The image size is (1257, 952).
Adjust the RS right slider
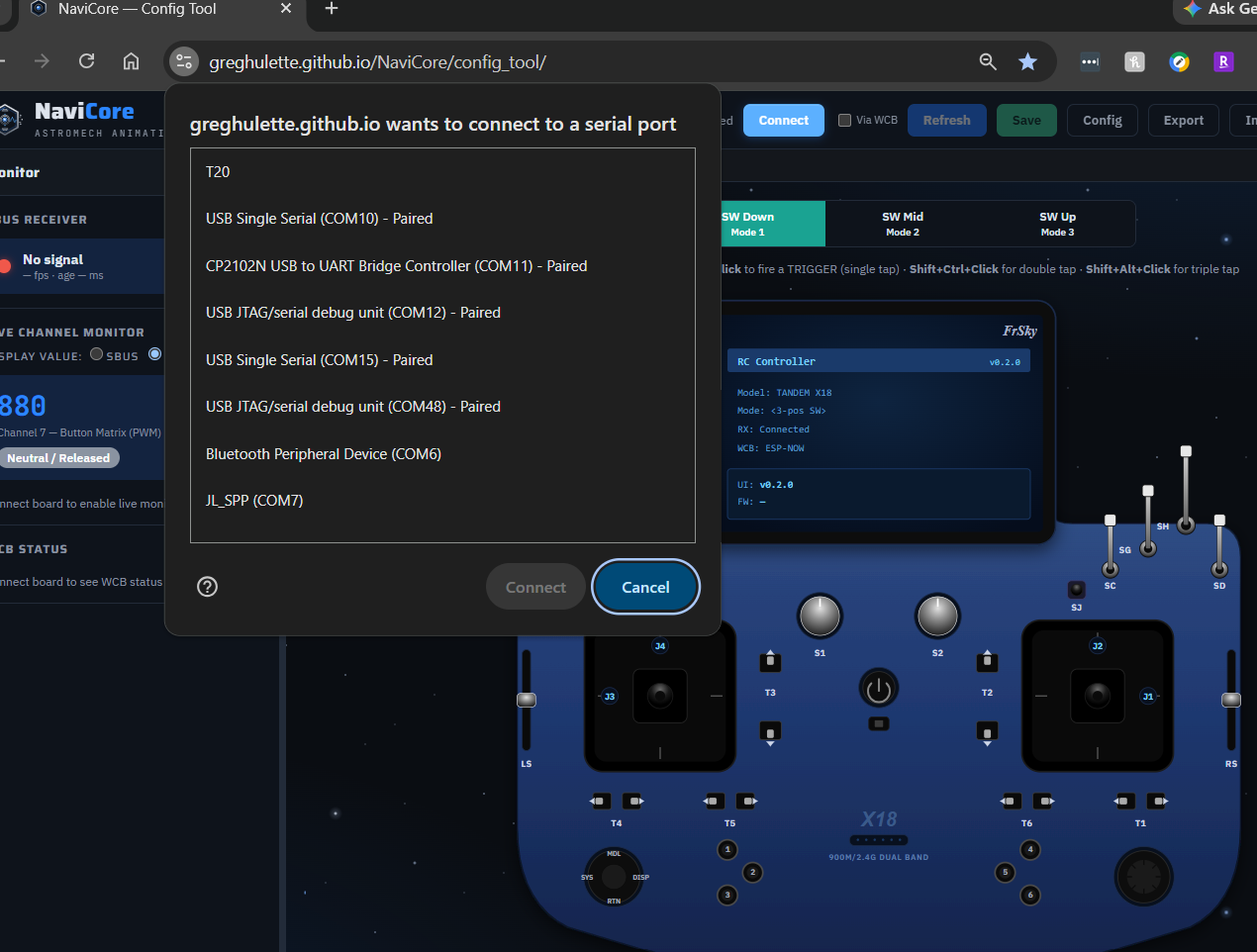[x=1231, y=700]
